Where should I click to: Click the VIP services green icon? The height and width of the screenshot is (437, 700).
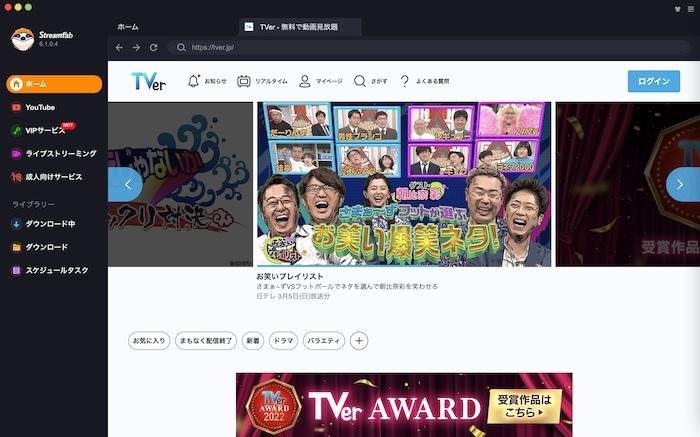click(x=16, y=130)
